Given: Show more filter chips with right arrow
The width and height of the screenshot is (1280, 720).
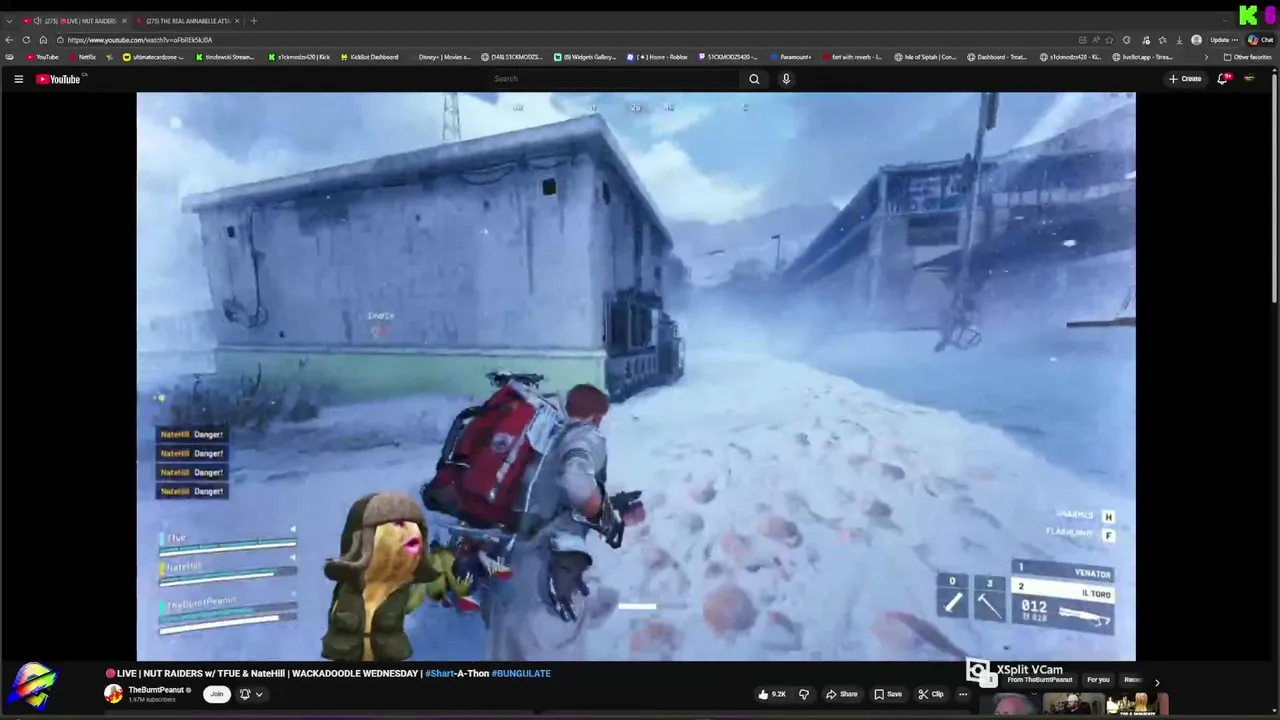Looking at the screenshot, I should coord(1157,682).
